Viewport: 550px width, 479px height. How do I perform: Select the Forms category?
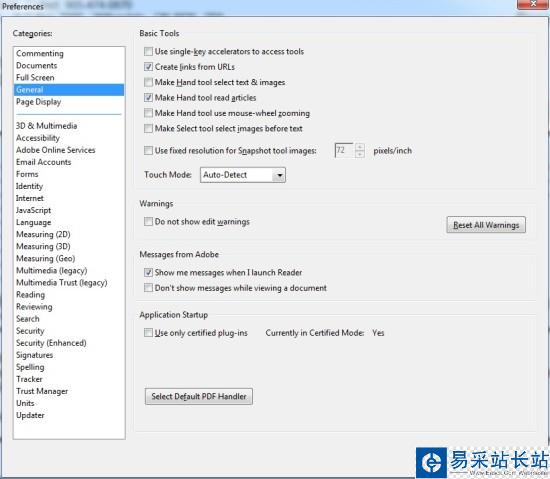[69, 174]
